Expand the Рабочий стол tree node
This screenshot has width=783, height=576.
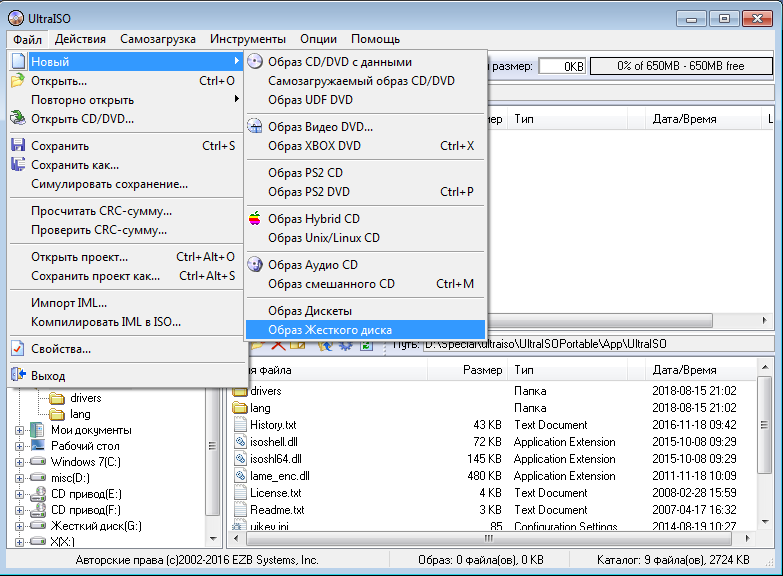(x=19, y=446)
